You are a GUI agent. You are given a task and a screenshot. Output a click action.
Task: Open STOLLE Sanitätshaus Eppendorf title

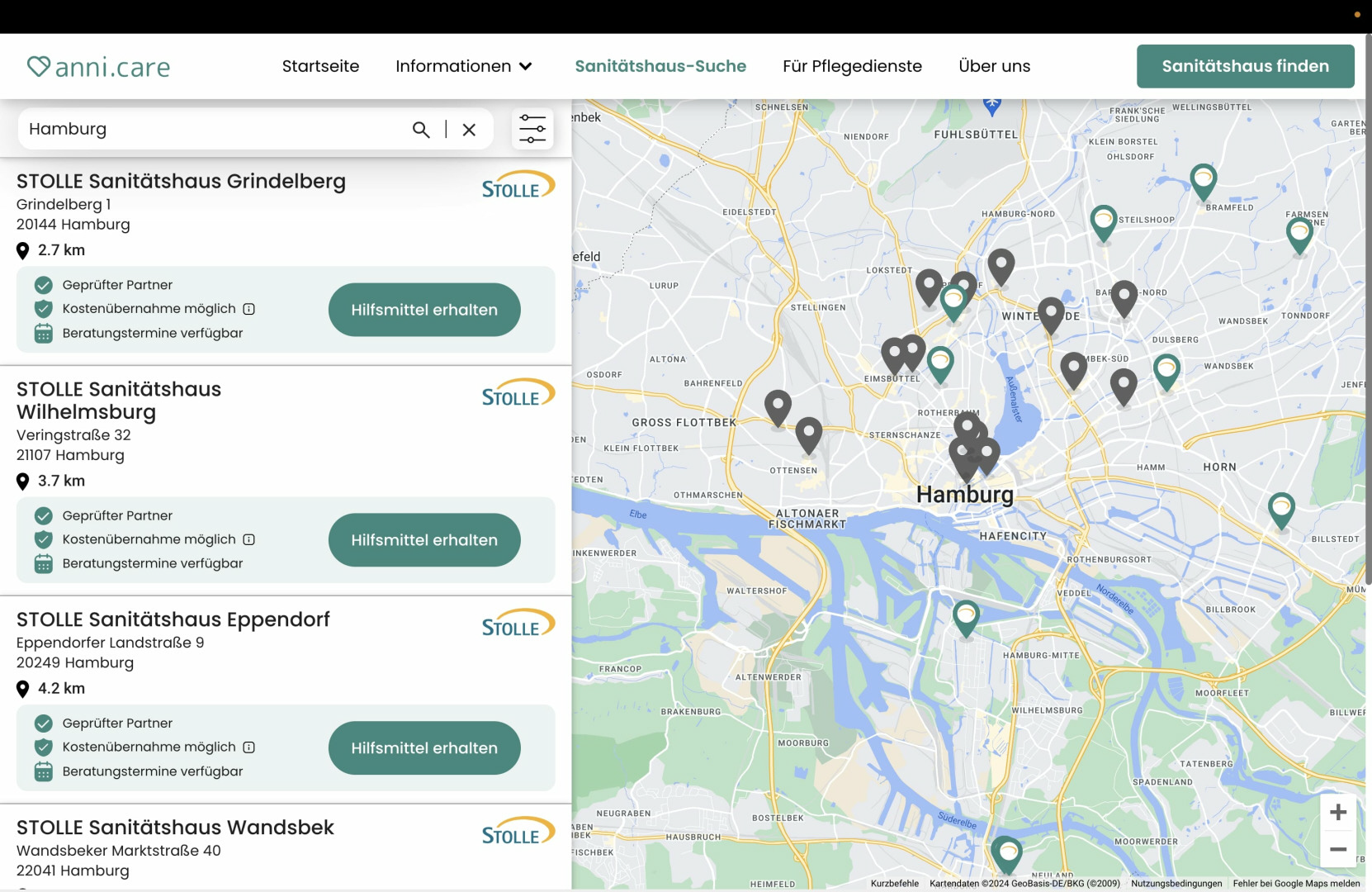173,619
